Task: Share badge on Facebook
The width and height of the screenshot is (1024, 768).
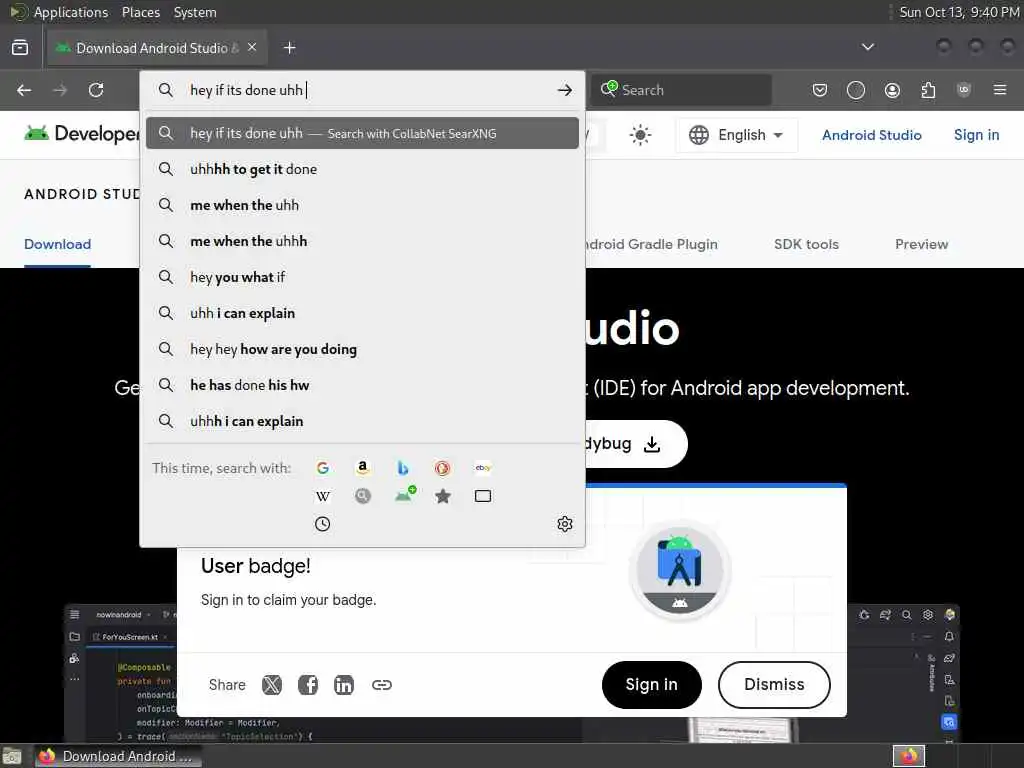Action: 308,684
